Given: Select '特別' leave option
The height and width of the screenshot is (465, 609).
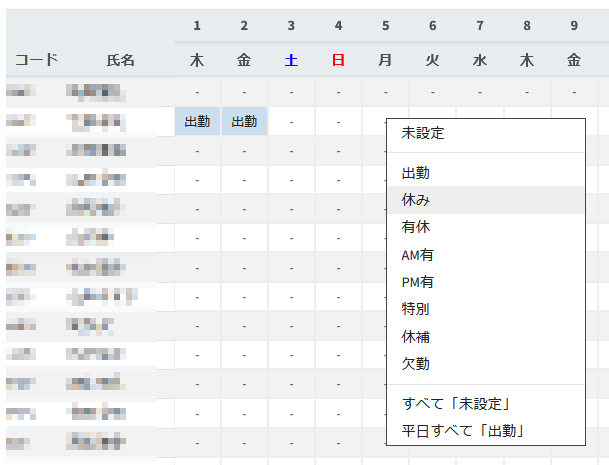Looking at the screenshot, I should [x=415, y=309].
